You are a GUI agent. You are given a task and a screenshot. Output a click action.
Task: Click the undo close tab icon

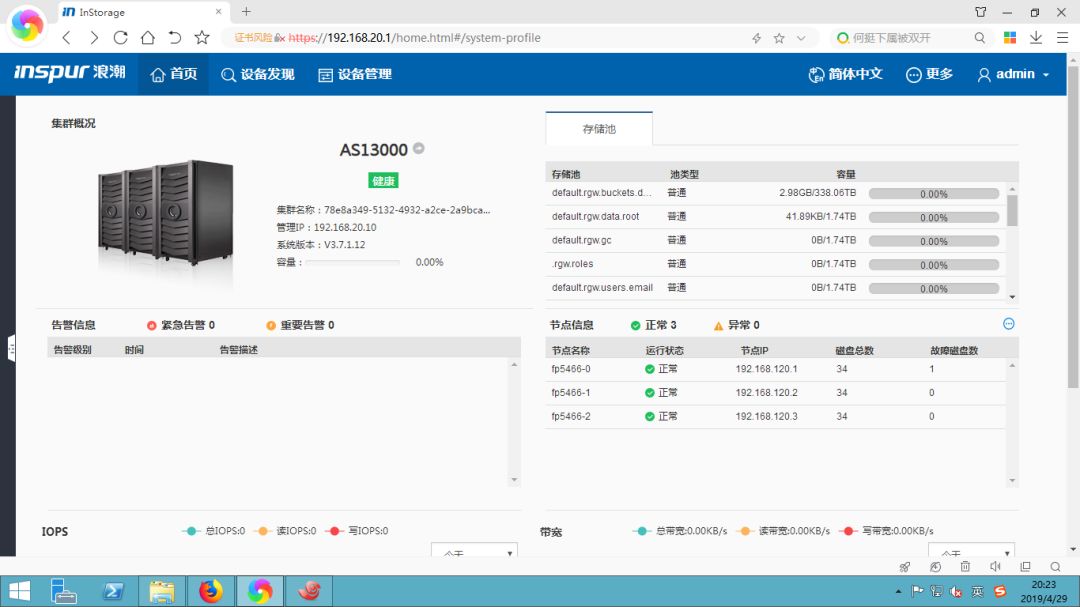coord(175,38)
